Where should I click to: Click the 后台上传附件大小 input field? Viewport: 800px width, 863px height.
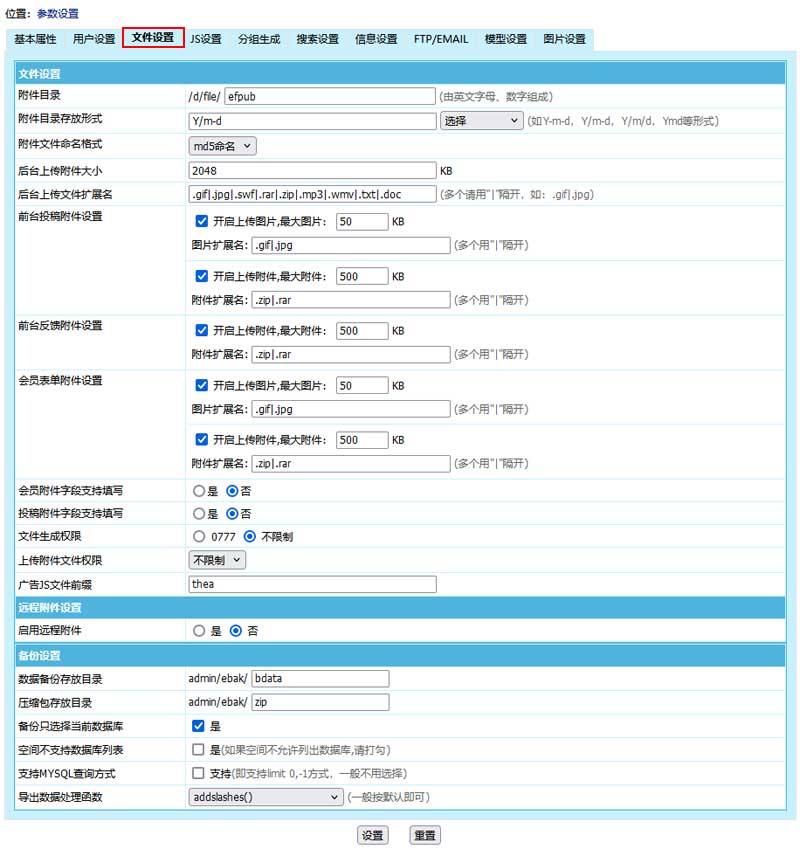pos(312,170)
